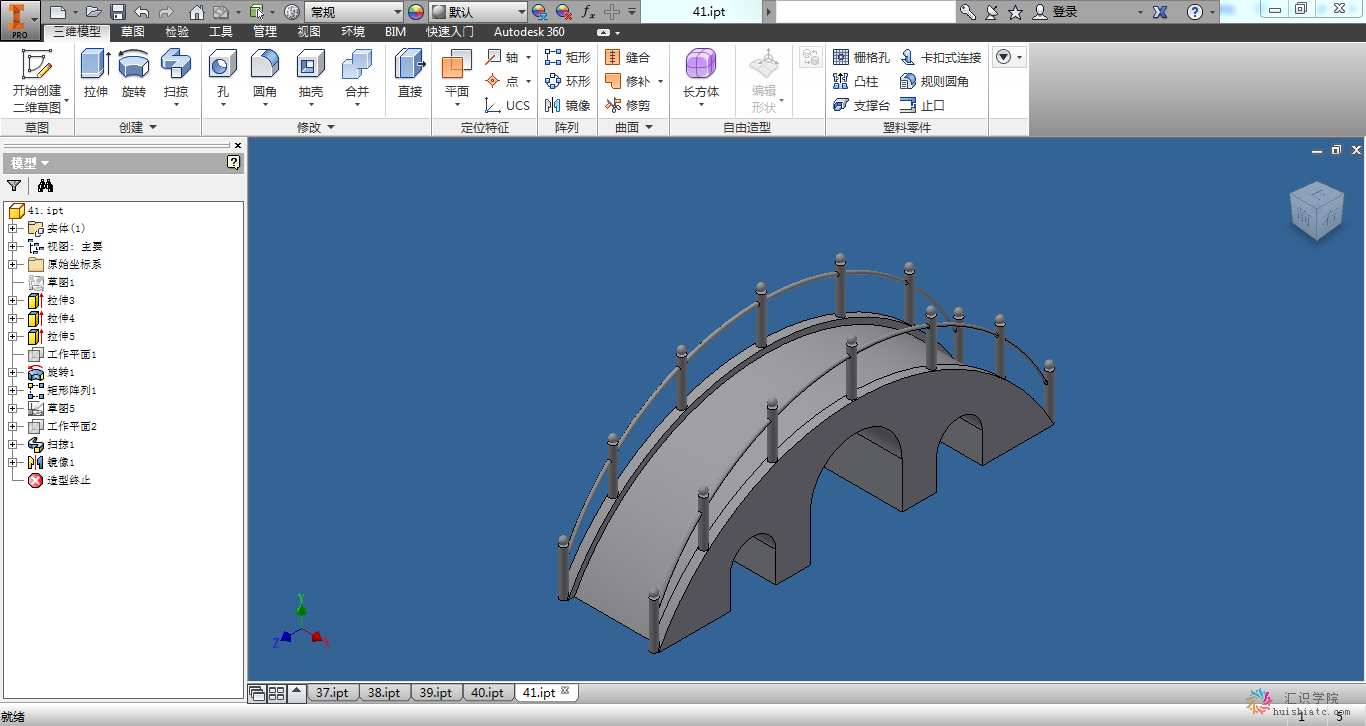This screenshot has height=726, width=1366.
Task: Expand the 修改 panel dropdown
Action: point(316,127)
